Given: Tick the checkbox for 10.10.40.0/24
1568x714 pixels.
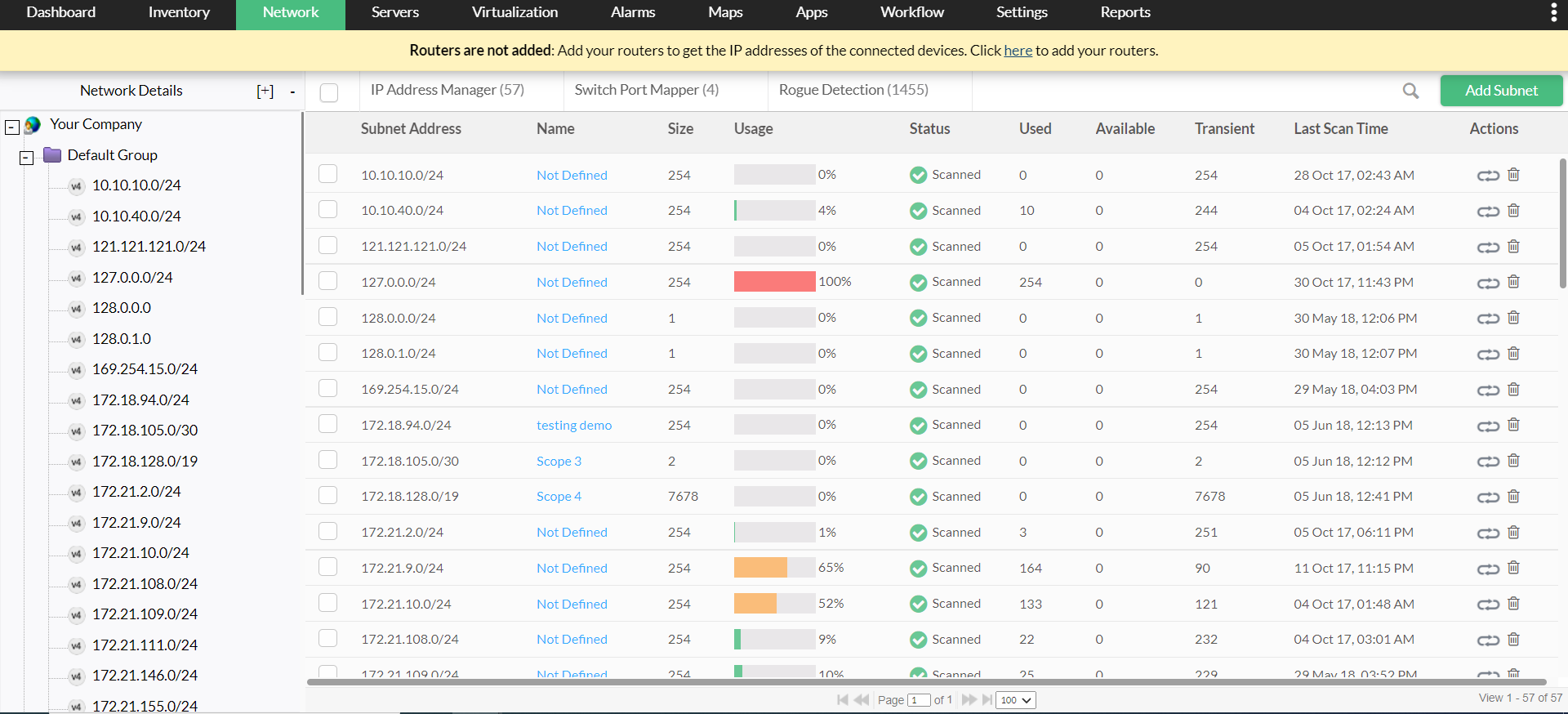Looking at the screenshot, I should [328, 210].
